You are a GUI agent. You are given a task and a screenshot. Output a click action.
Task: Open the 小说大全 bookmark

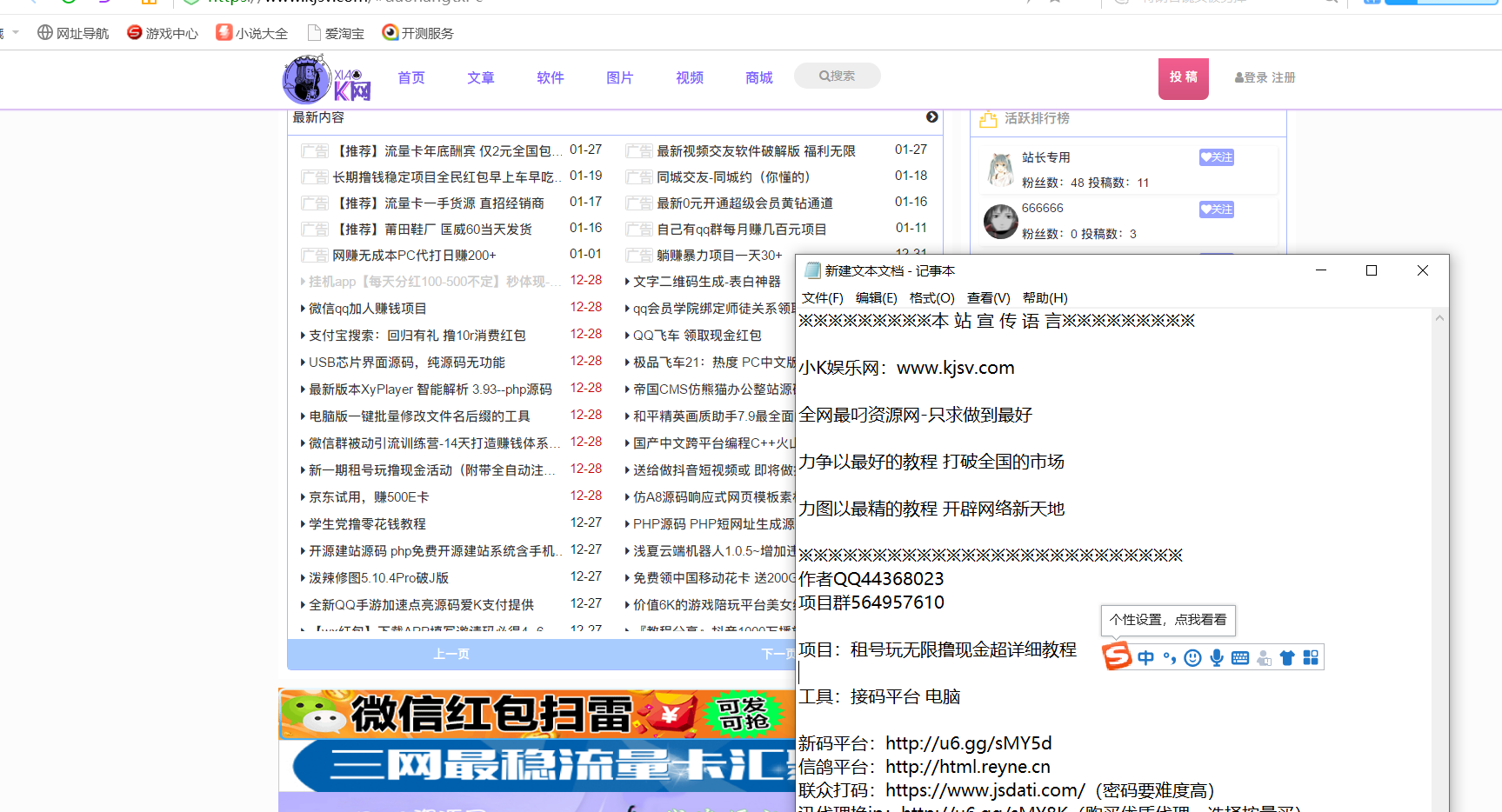pos(252,33)
